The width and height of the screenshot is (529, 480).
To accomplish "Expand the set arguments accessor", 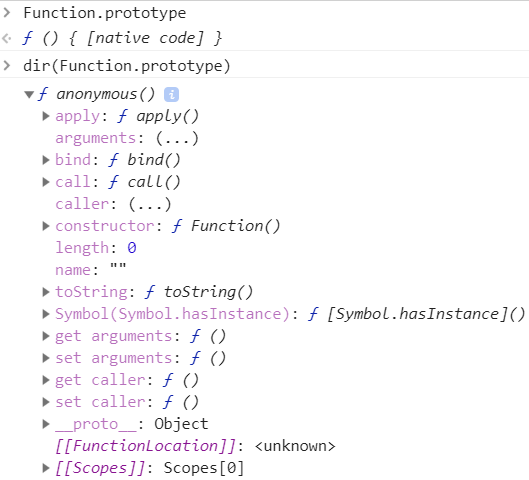I will click(x=46, y=358).
